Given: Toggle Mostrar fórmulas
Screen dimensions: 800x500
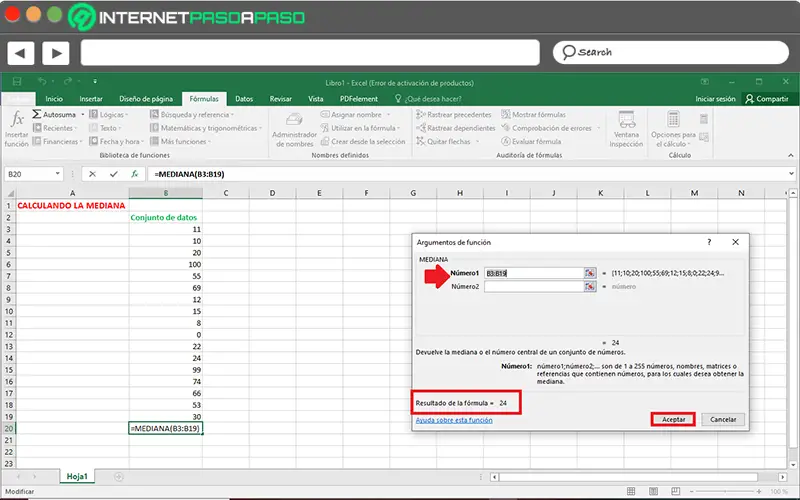Looking at the screenshot, I should tap(533, 114).
